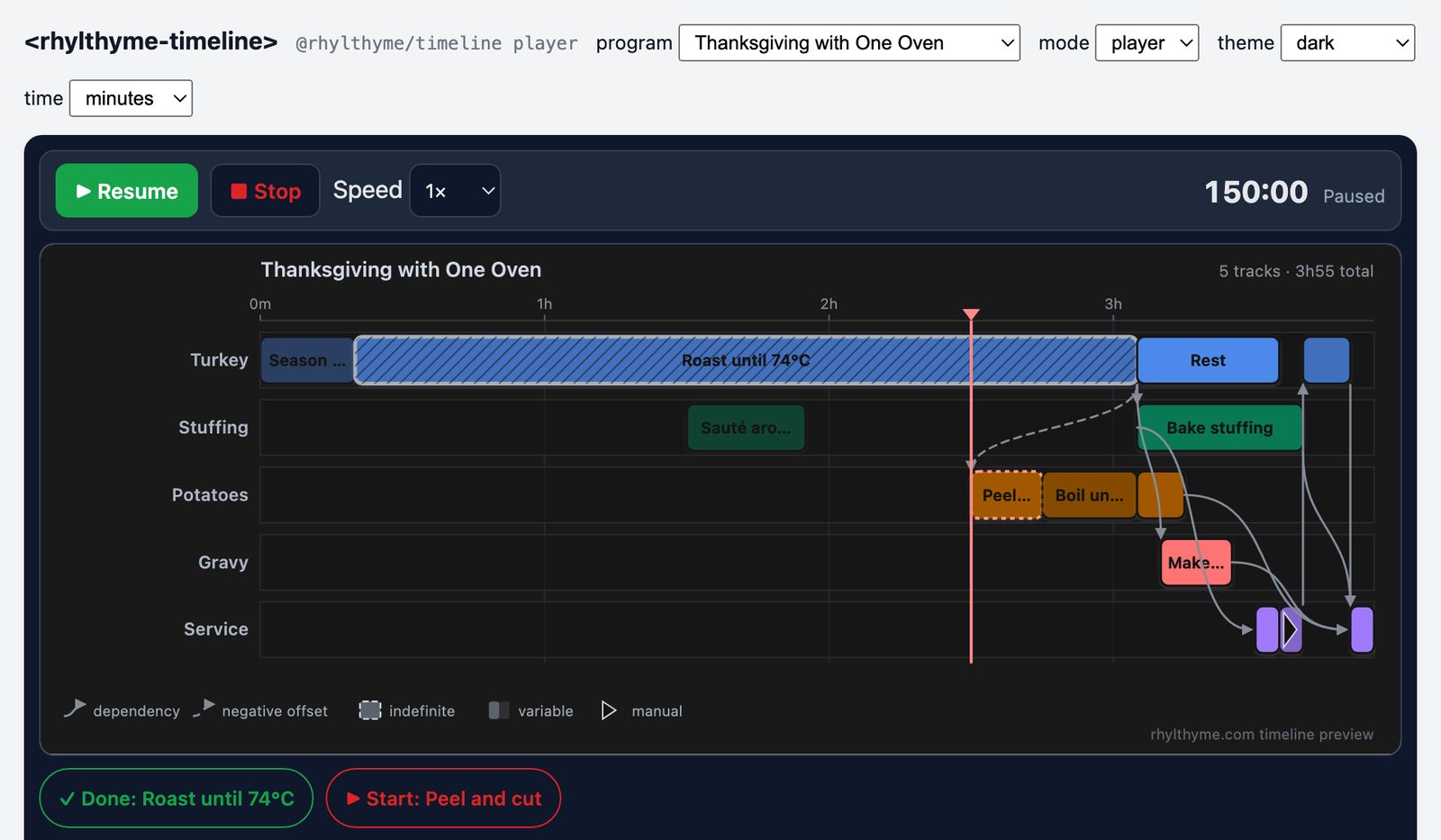Click the 0m tick label

click(260, 304)
